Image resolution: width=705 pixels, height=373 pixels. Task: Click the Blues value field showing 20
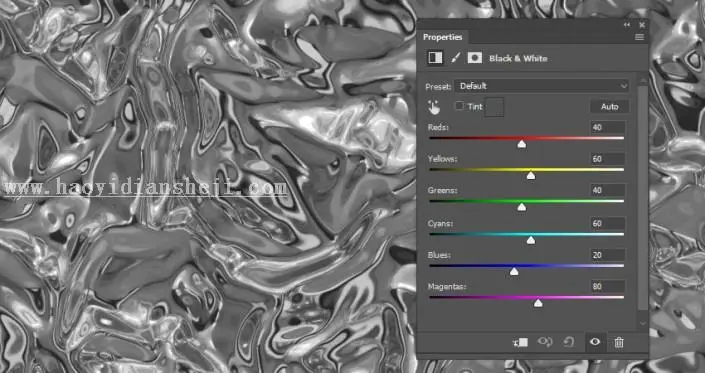607,255
